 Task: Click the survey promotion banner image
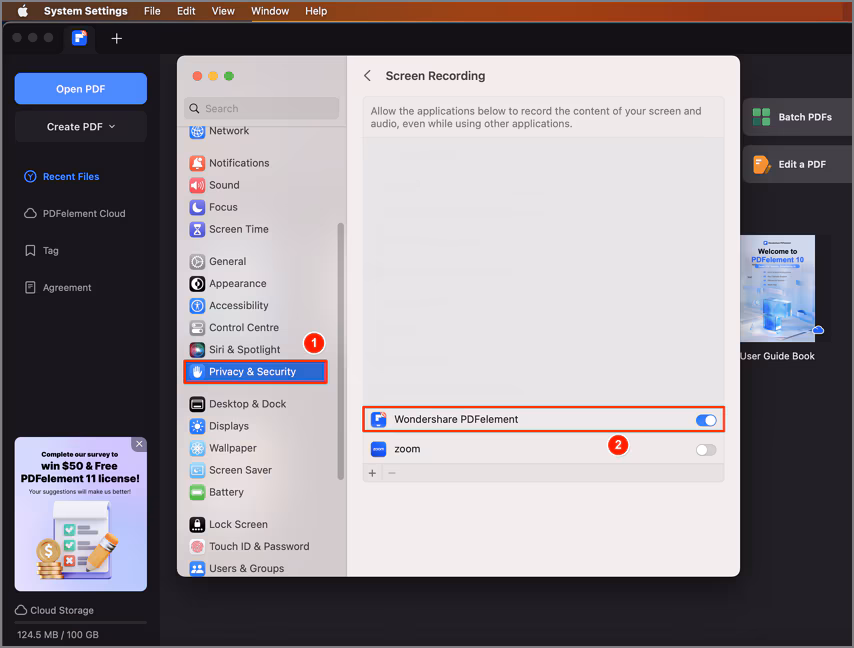[x=81, y=514]
